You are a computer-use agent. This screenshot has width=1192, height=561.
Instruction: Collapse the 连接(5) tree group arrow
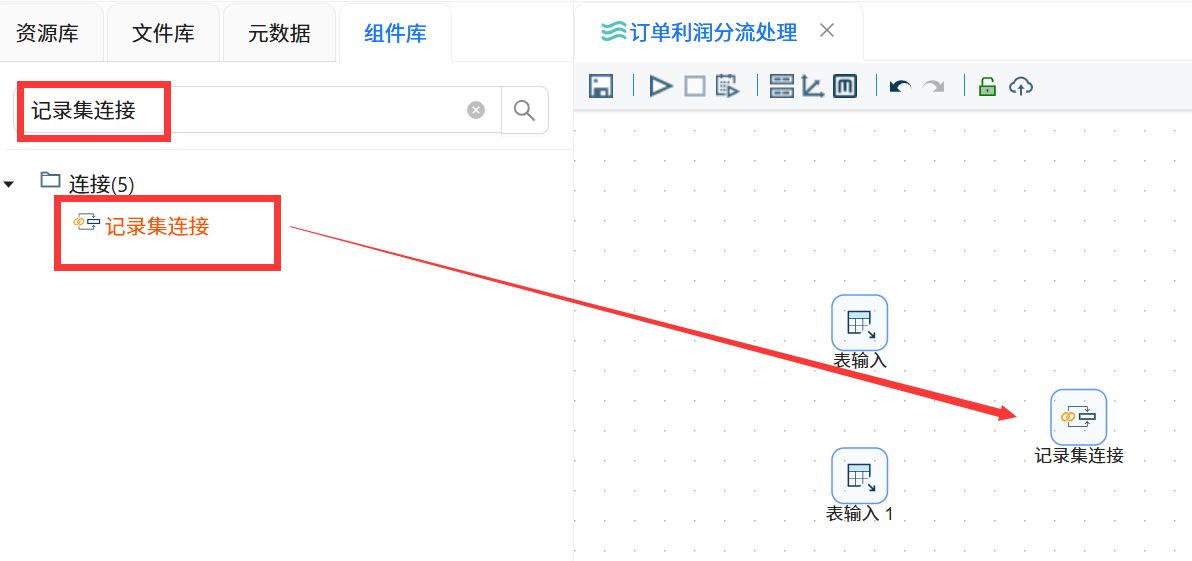click(x=9, y=183)
